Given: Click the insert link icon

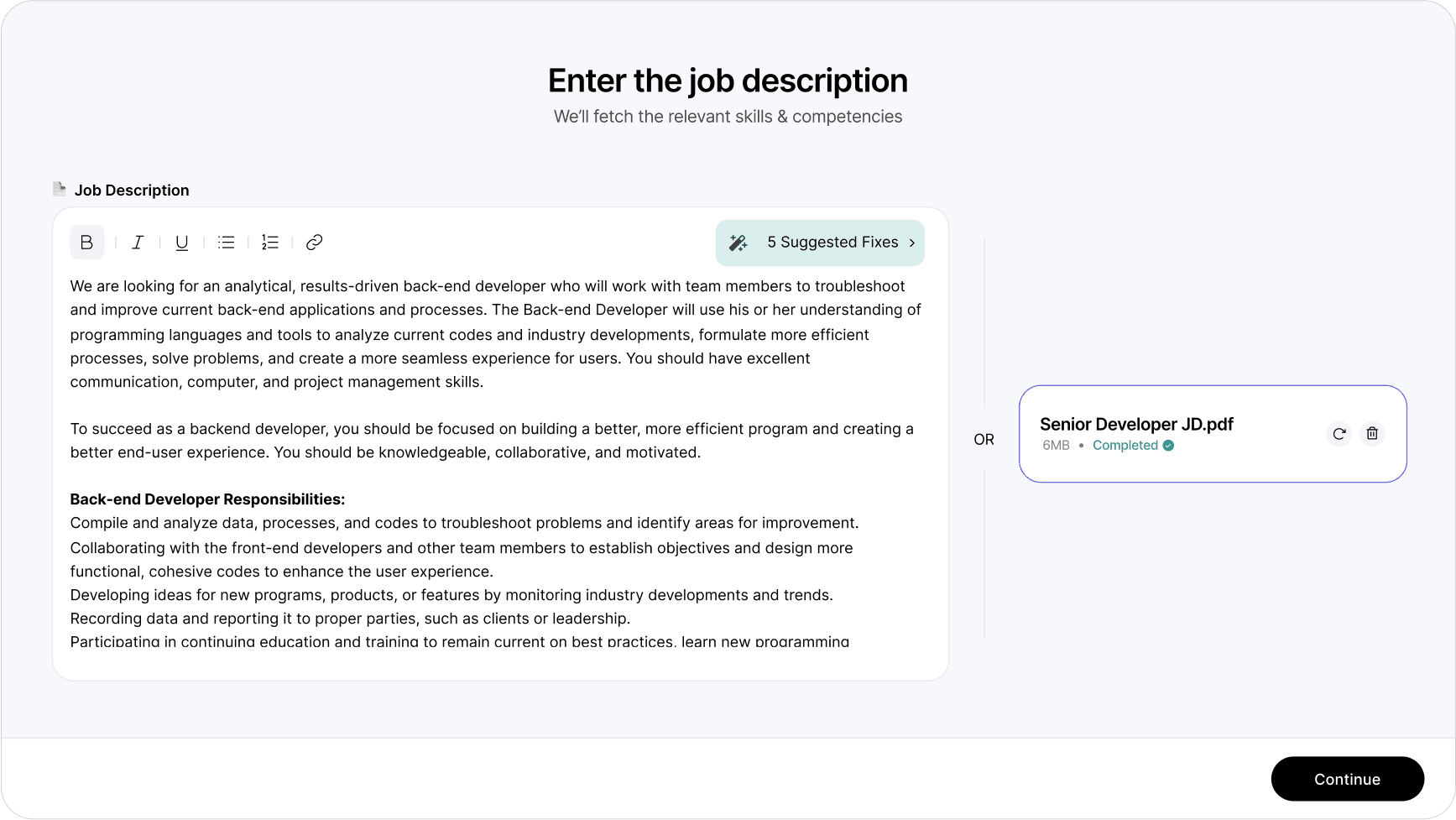Looking at the screenshot, I should [314, 243].
